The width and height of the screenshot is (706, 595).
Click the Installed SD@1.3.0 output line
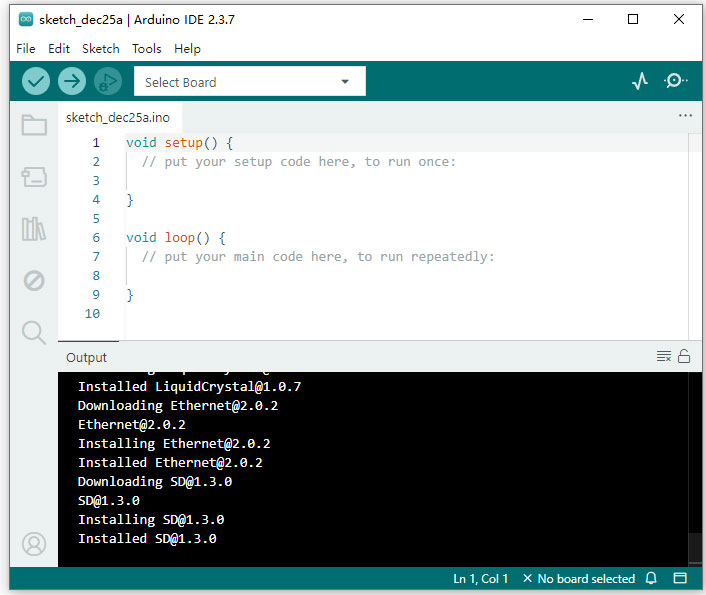147,538
